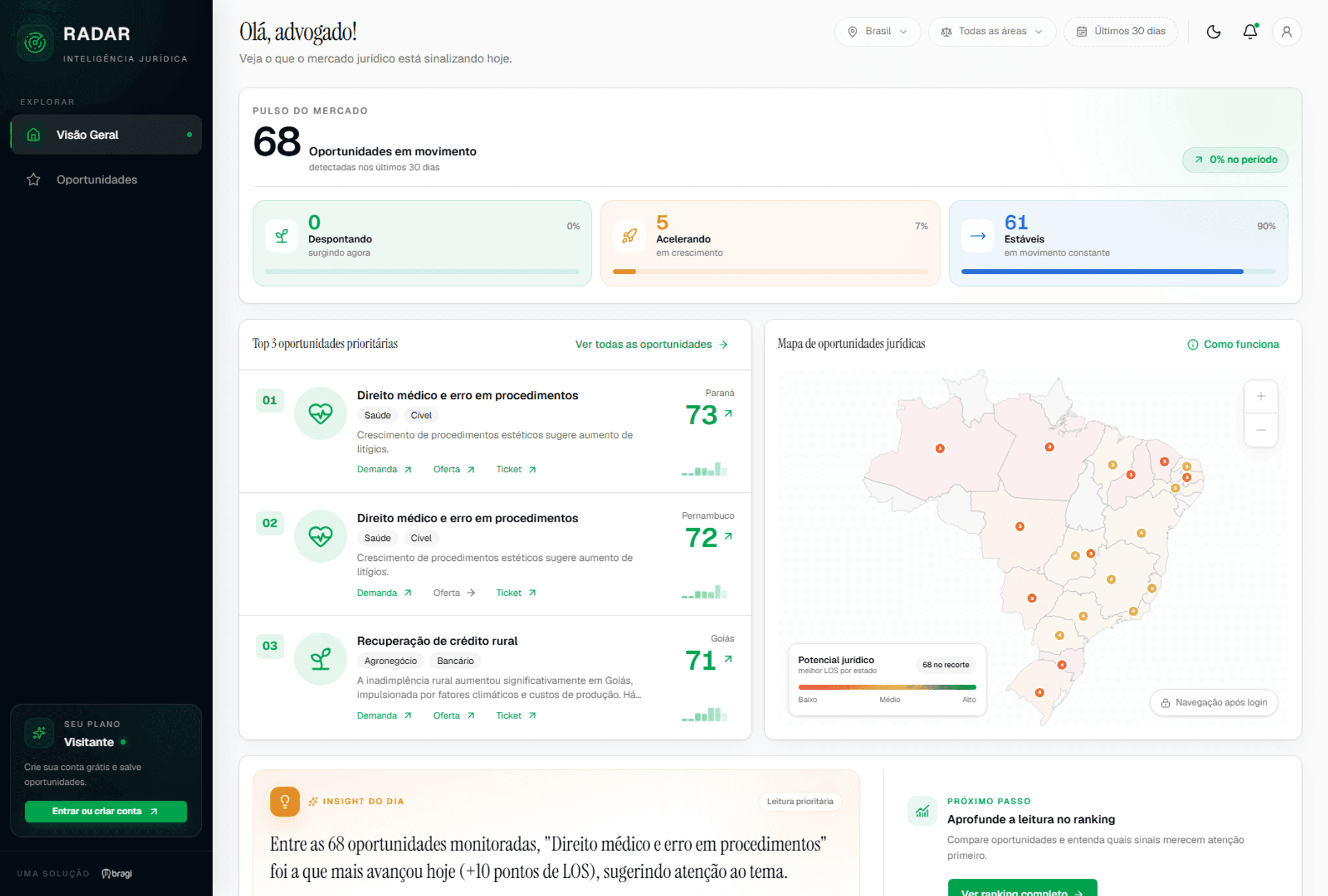Click the Agronegócio tag
This screenshot has height=896, width=1328.
(x=390, y=661)
